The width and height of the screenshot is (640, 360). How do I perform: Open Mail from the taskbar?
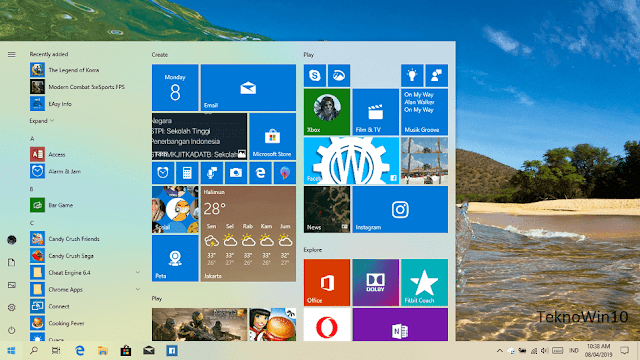click(x=149, y=351)
